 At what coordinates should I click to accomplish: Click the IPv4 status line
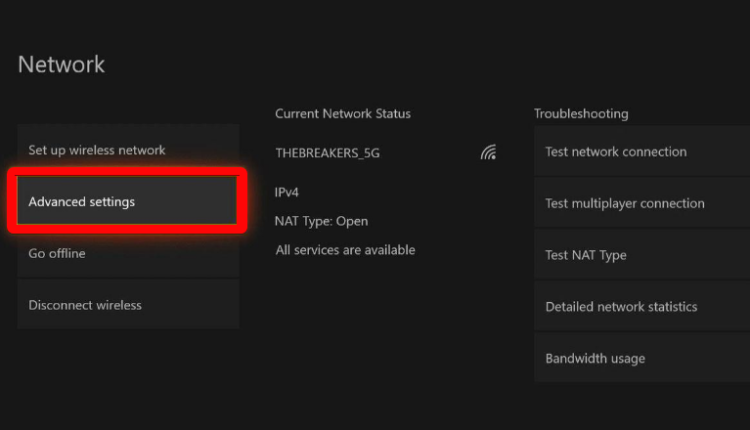[288, 190]
